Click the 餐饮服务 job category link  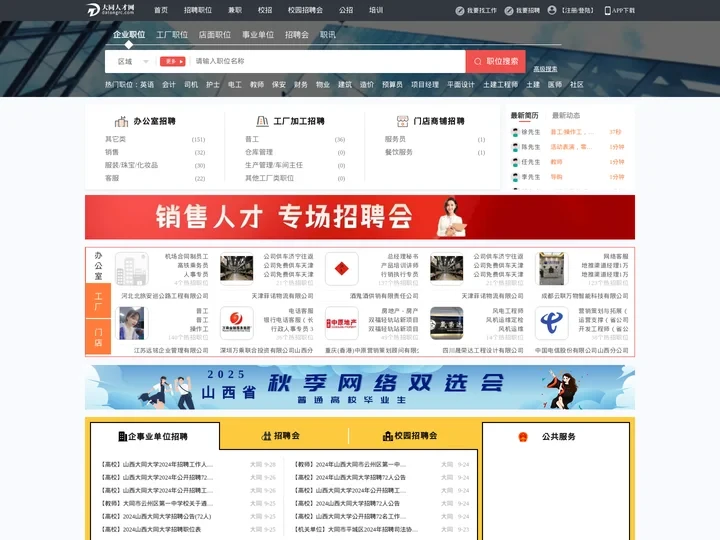(399, 152)
